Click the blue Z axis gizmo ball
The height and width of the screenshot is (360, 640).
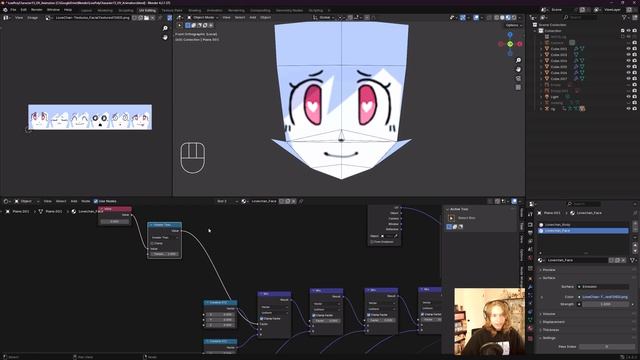pos(510,35)
